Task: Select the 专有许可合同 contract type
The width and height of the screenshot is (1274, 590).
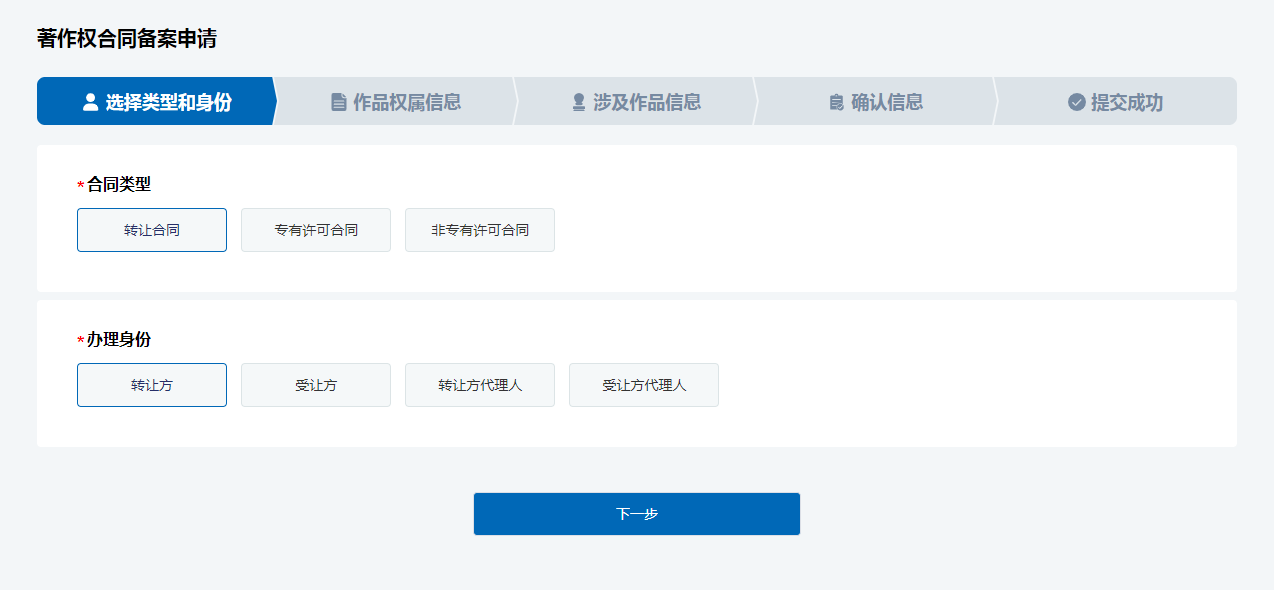Action: (x=315, y=229)
